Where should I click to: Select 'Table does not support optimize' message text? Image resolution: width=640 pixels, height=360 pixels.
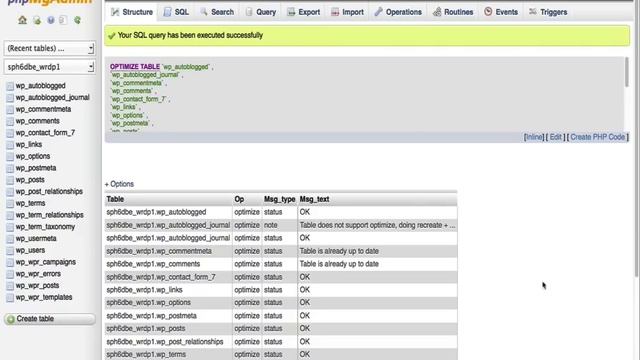pyautogui.click(x=377, y=225)
